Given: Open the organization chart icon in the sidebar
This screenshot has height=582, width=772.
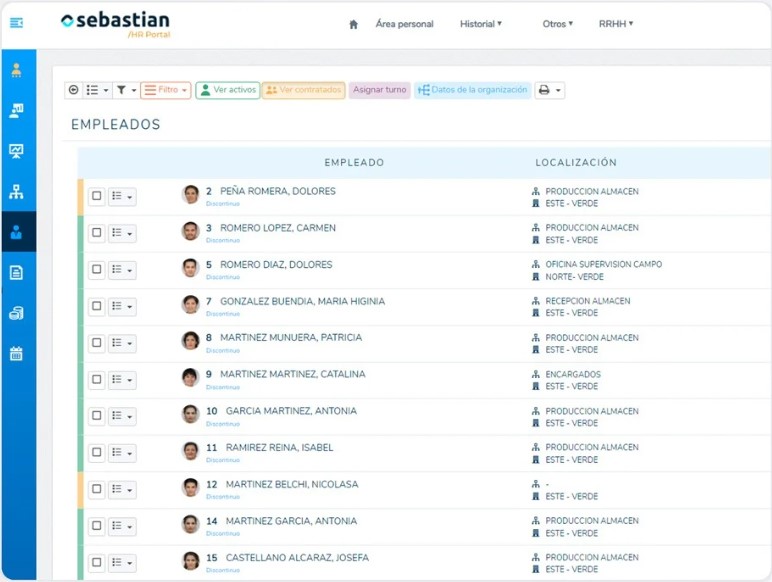Looking at the screenshot, I should [16, 192].
